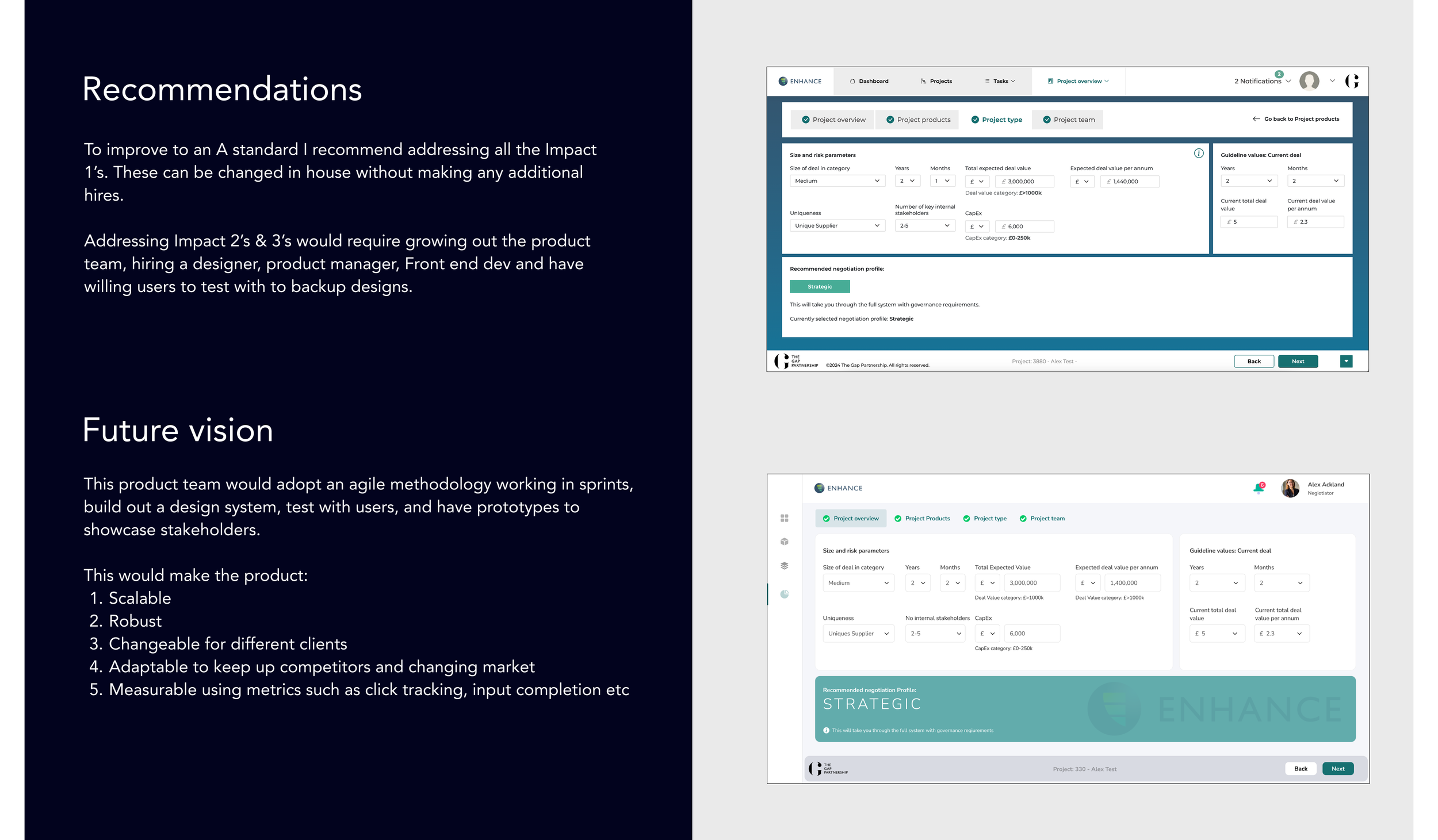
Task: Open Size of deal dropdown in upper mockup
Action: coord(837,181)
